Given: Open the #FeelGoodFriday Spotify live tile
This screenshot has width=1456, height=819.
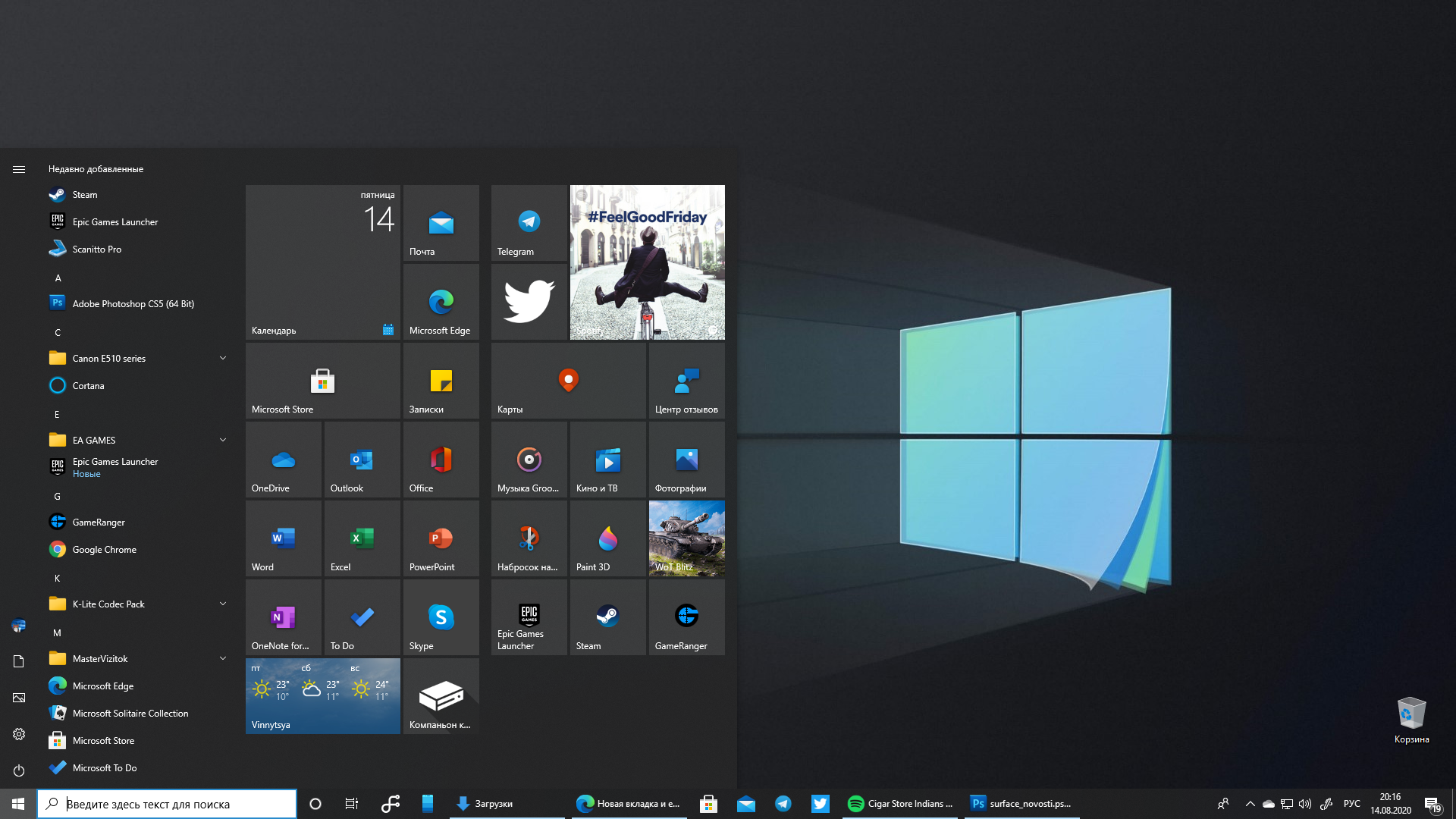Looking at the screenshot, I should coord(647,262).
